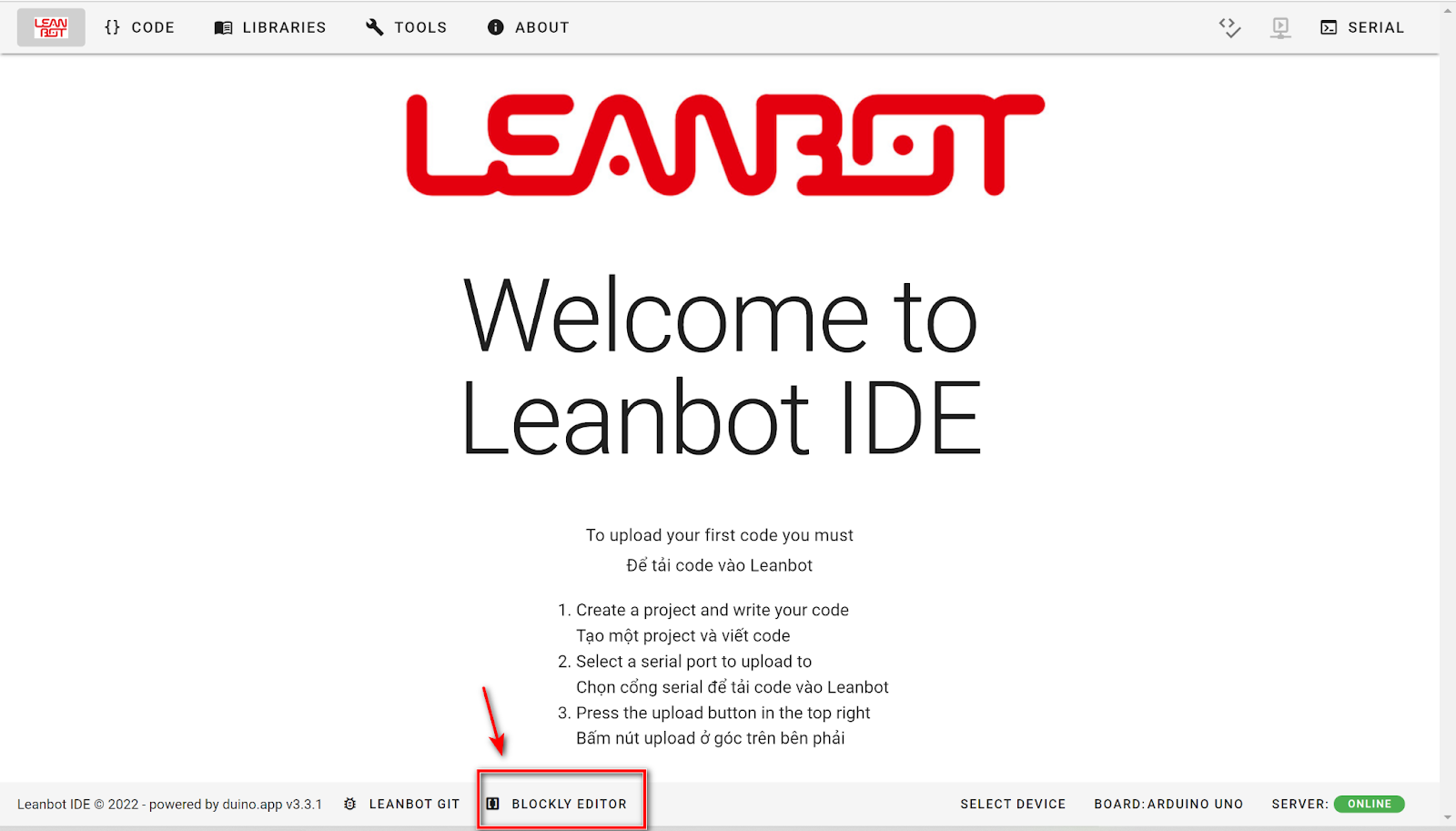Change the Board: Arduino Uno setting
Screen dimensions: 1456x831
[1168, 804]
